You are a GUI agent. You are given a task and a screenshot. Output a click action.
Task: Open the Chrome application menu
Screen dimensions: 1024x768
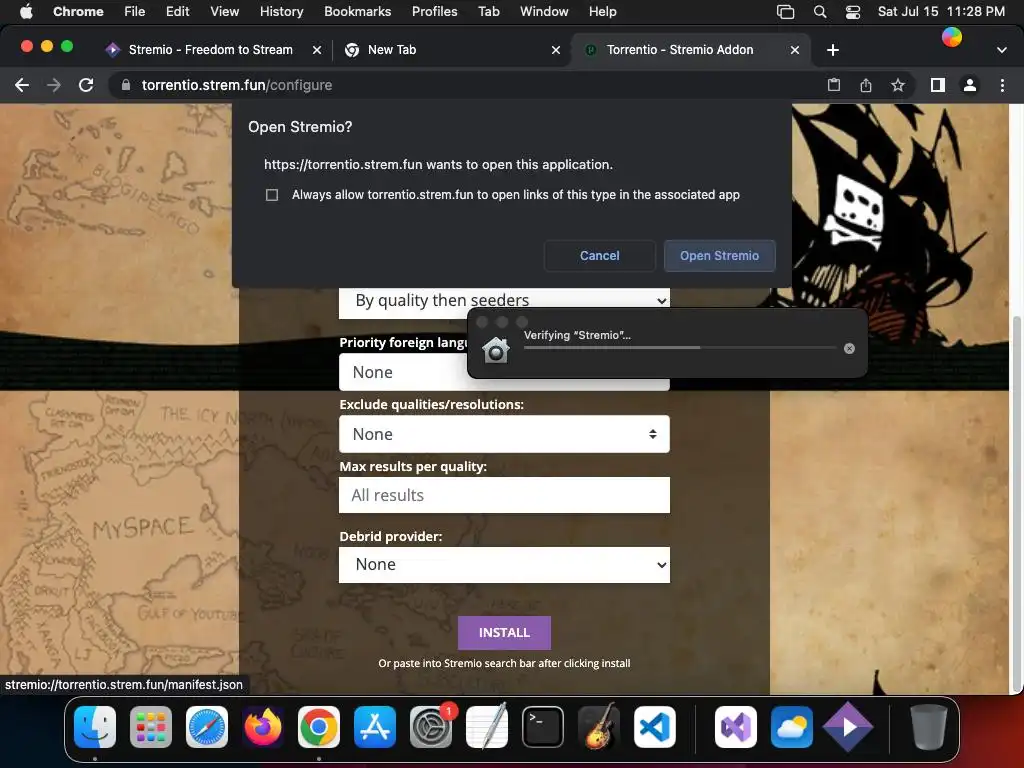pyautogui.click(x=78, y=12)
